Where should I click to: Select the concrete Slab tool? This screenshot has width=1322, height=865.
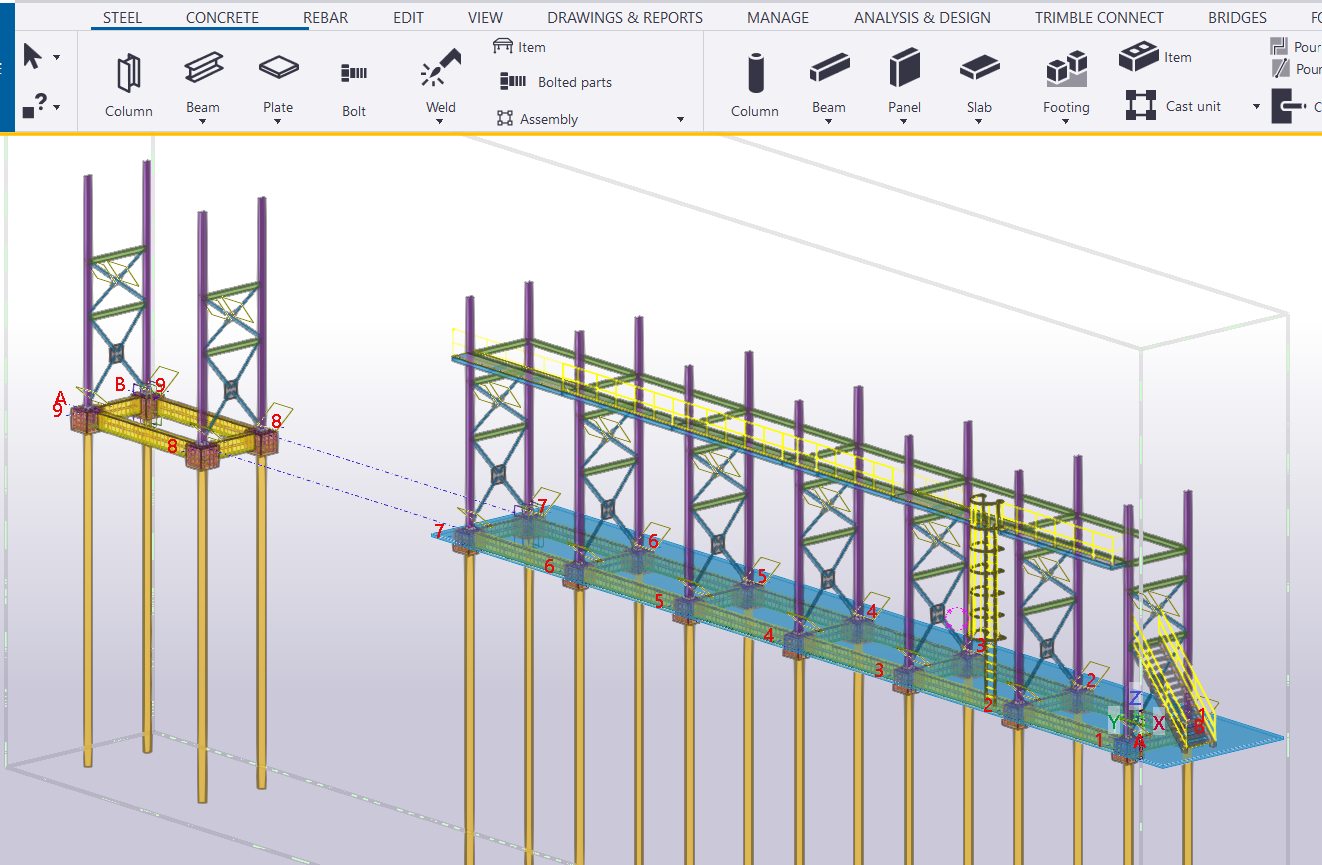(x=979, y=69)
